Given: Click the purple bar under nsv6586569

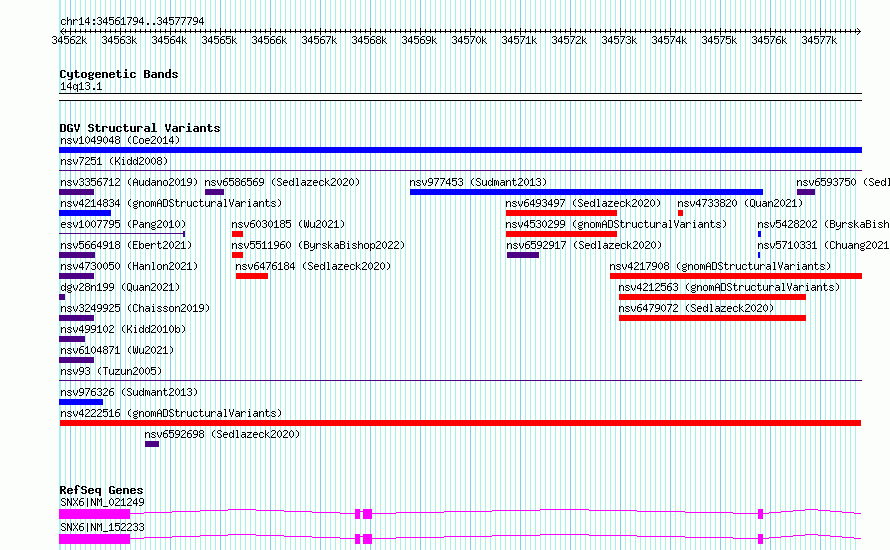Looking at the screenshot, I should coord(214,192).
